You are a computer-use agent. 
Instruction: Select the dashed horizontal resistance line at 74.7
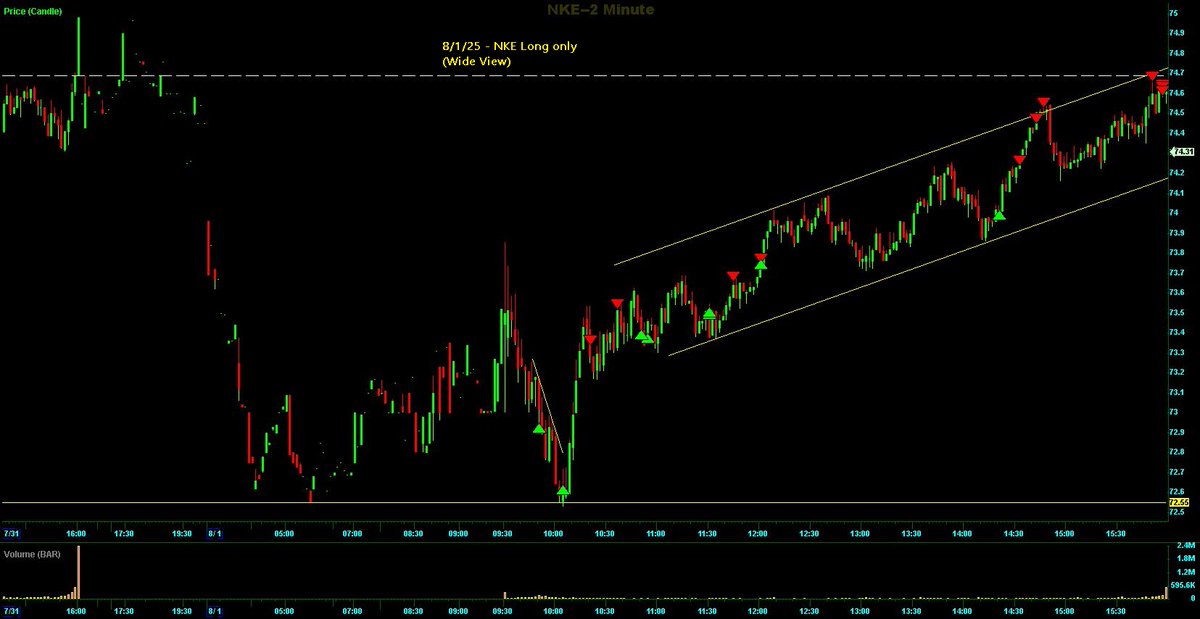point(583,75)
